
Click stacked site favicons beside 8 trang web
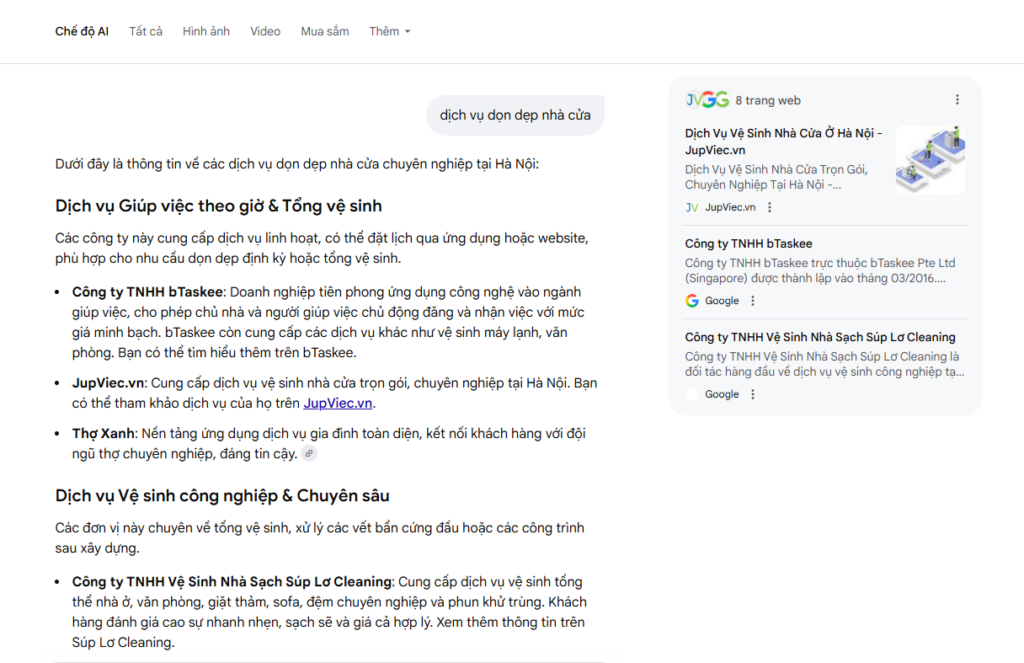(707, 100)
